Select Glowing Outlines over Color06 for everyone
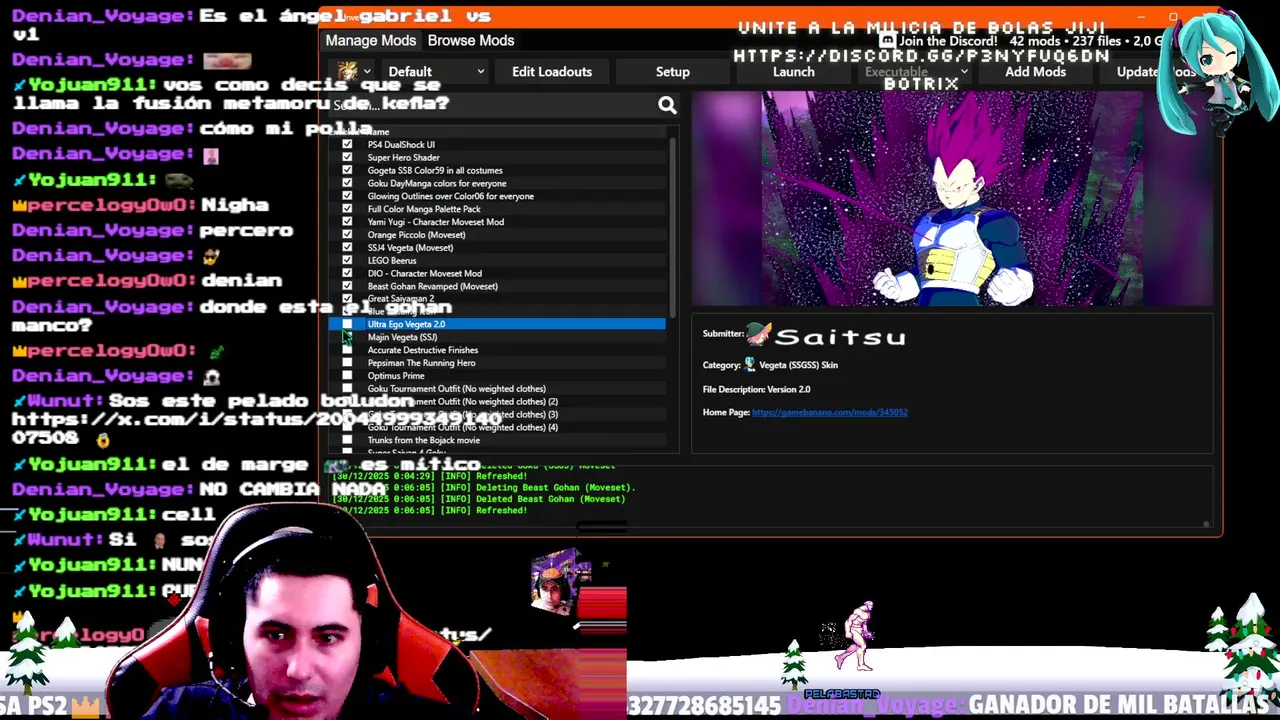The height and width of the screenshot is (720, 1280). coord(496,197)
